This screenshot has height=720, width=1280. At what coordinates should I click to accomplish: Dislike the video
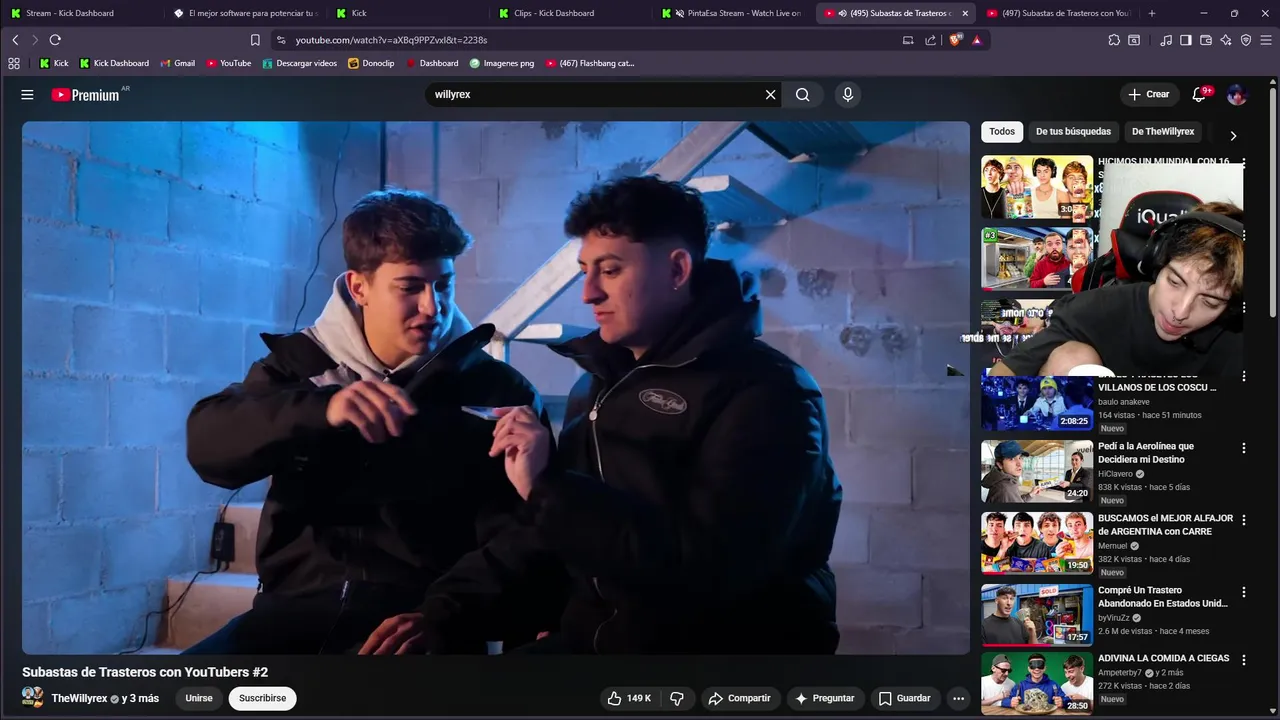tap(677, 698)
